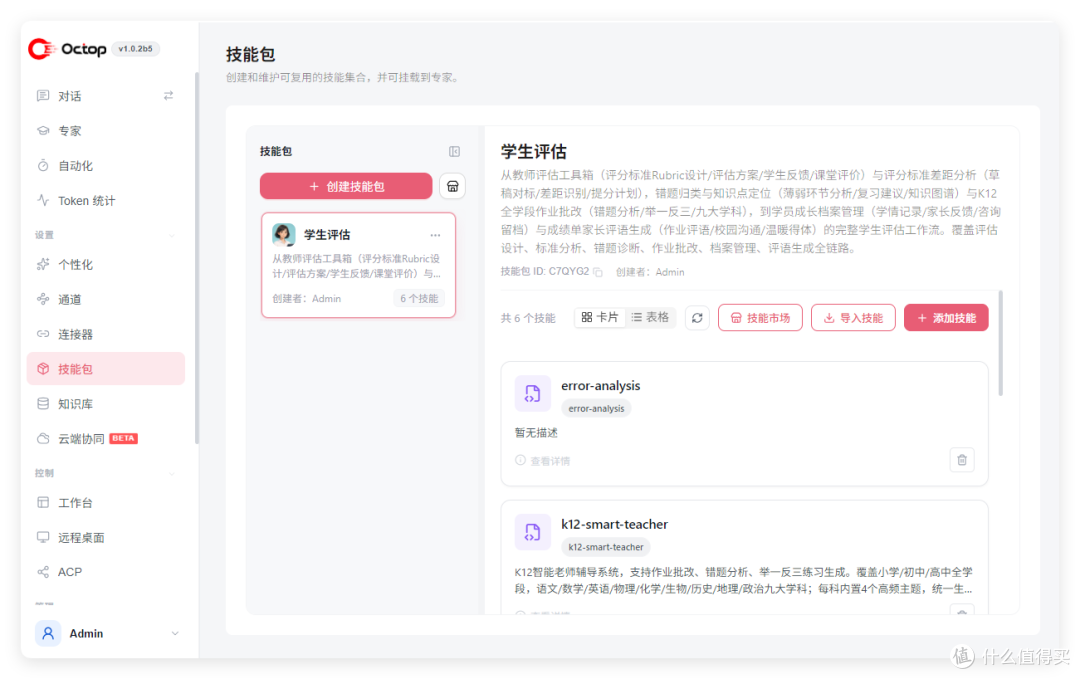Open Token 统计
Screen dimensions: 1080x679
[105, 200]
